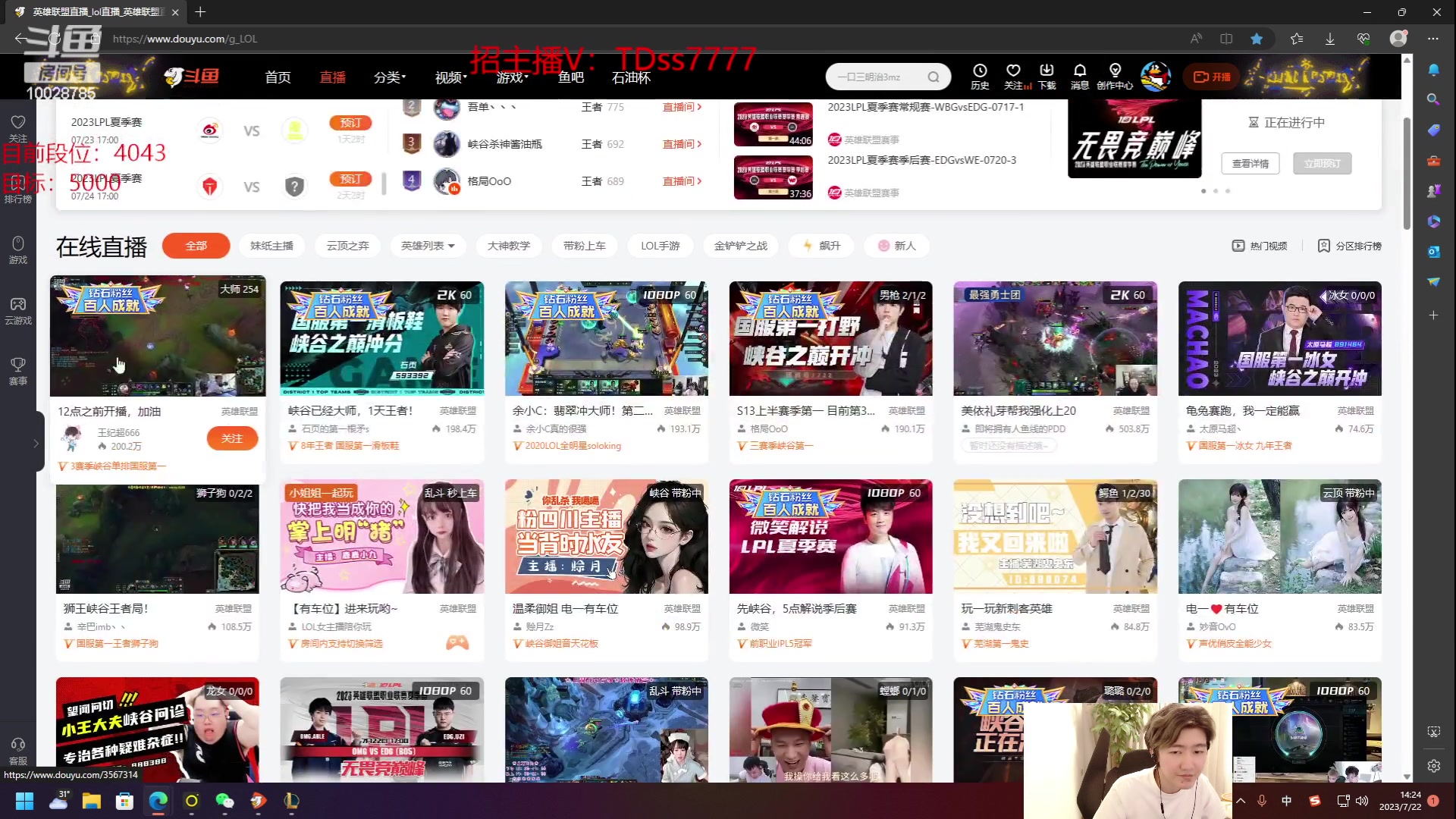Open the left sidebar 赛事 trophy icon

pos(18,365)
